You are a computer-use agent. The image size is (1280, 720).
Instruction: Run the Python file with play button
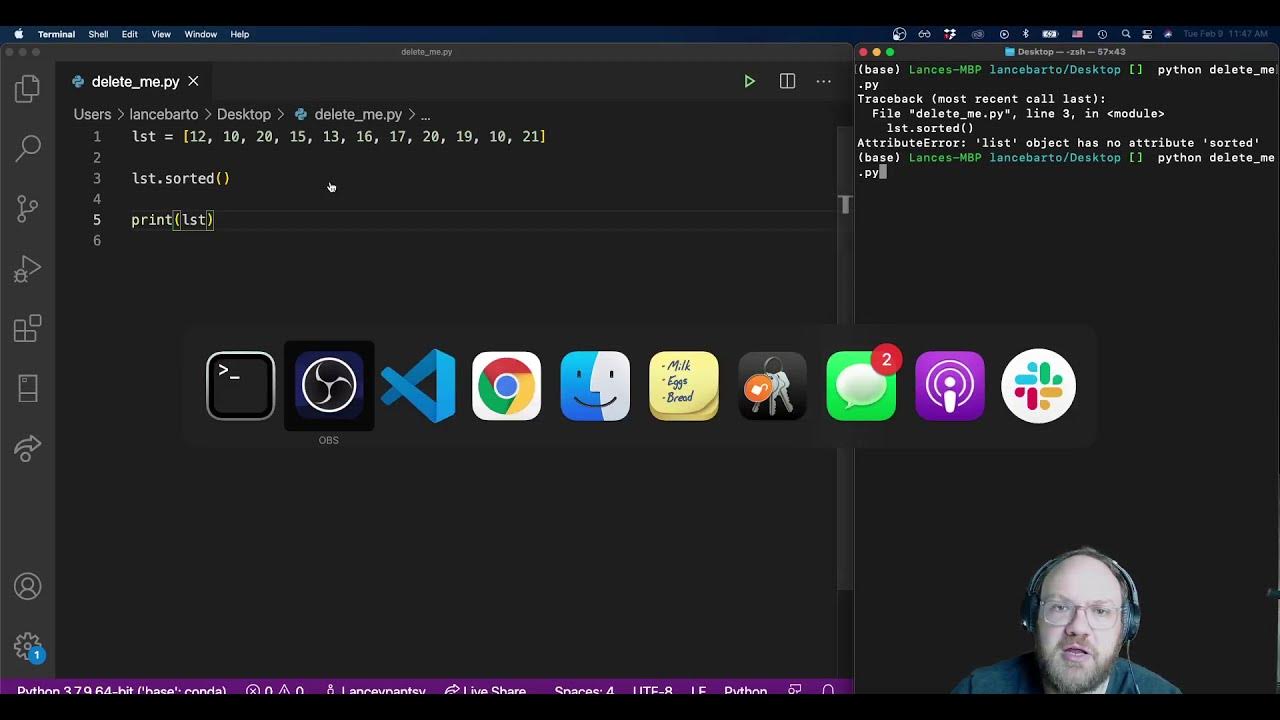[749, 82]
